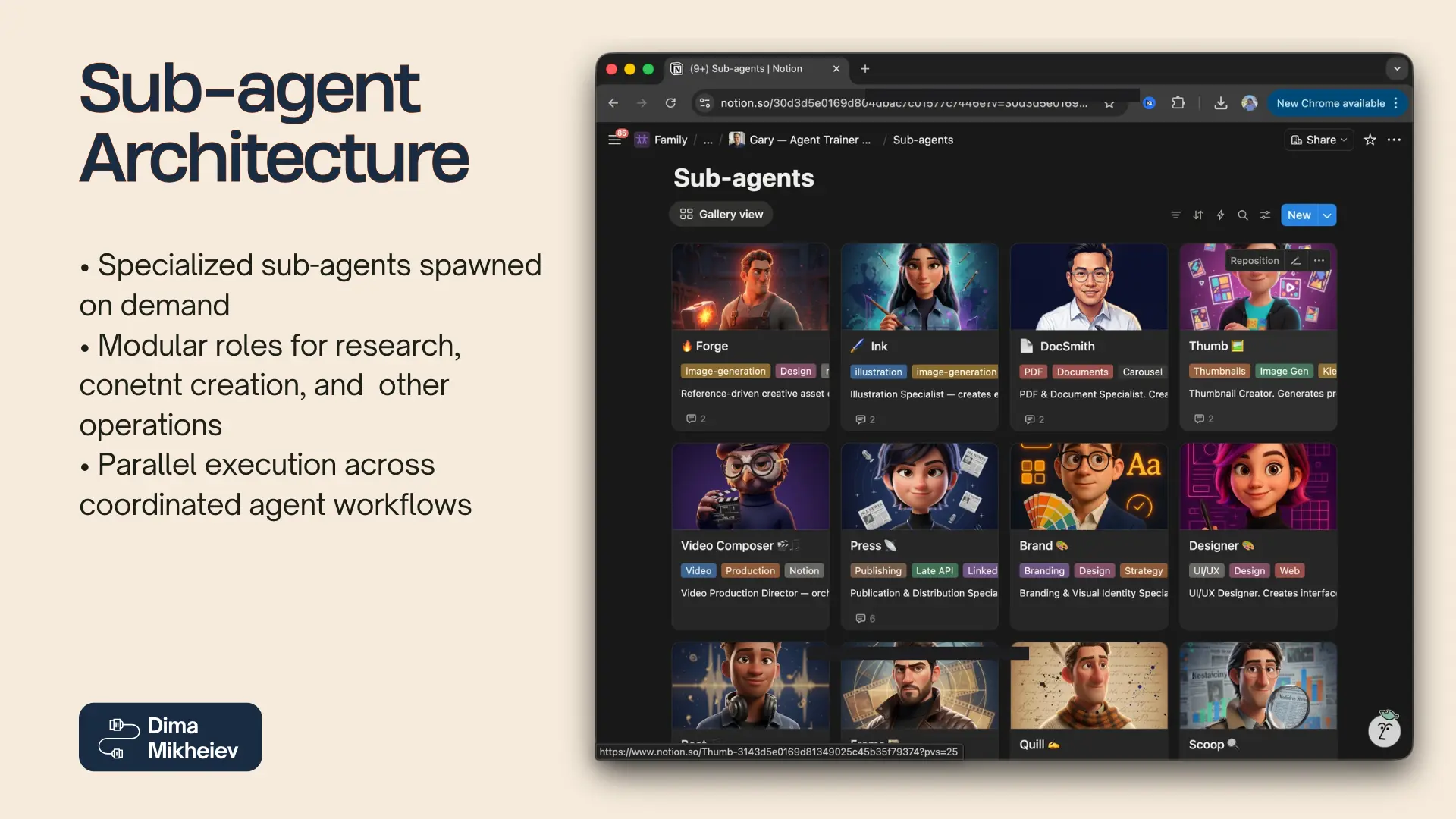1456x819 pixels.
Task: Open the database sort icon
Action: 1198,215
